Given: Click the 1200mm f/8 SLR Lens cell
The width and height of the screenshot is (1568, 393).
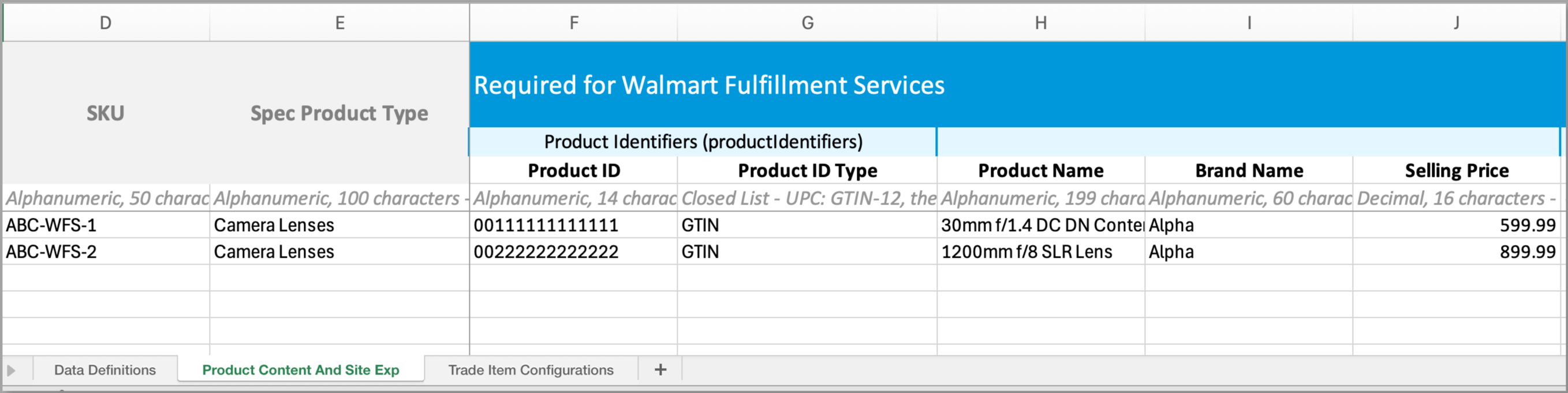Looking at the screenshot, I should [x=1041, y=251].
